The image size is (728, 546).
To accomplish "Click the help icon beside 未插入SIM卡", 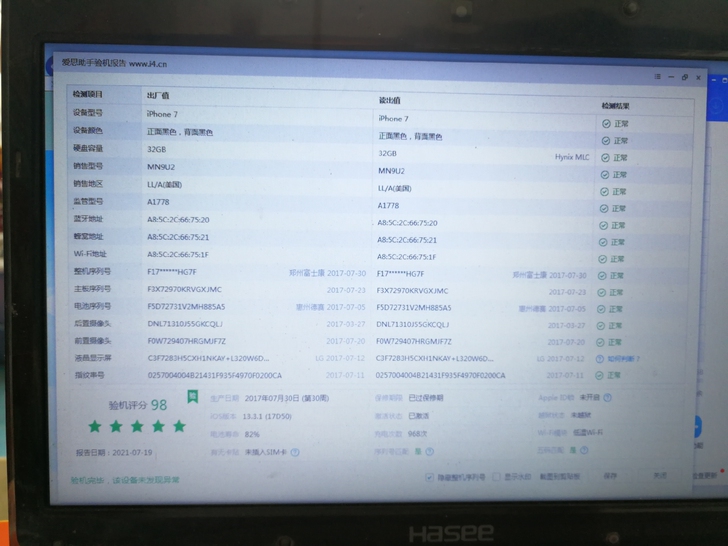I will (x=295, y=452).
